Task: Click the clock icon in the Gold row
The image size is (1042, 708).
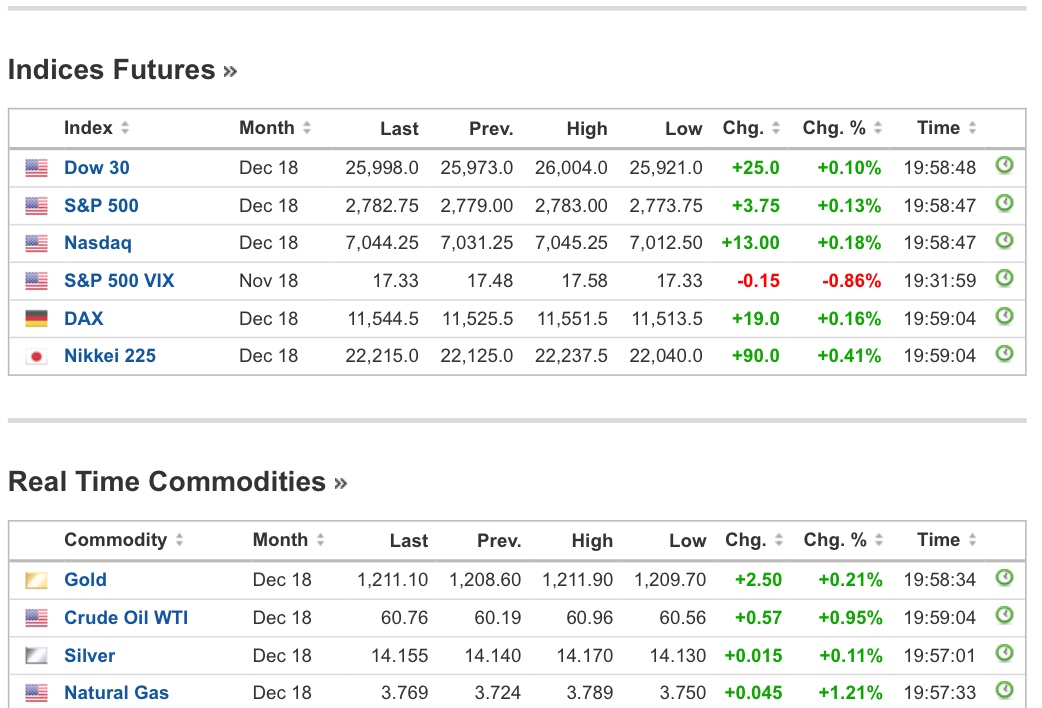Action: 1004,578
